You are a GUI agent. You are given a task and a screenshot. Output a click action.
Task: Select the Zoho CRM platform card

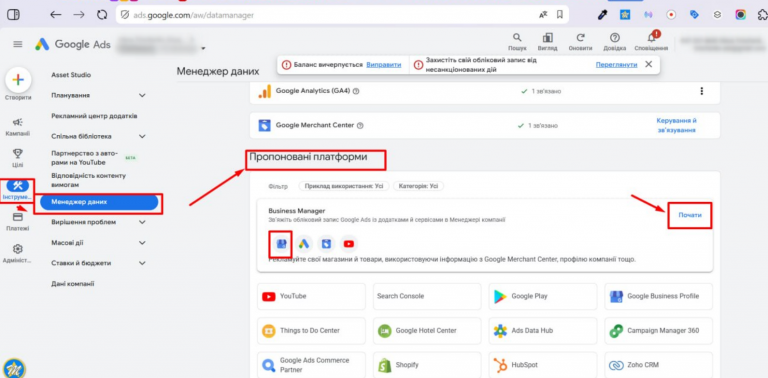(x=659, y=365)
